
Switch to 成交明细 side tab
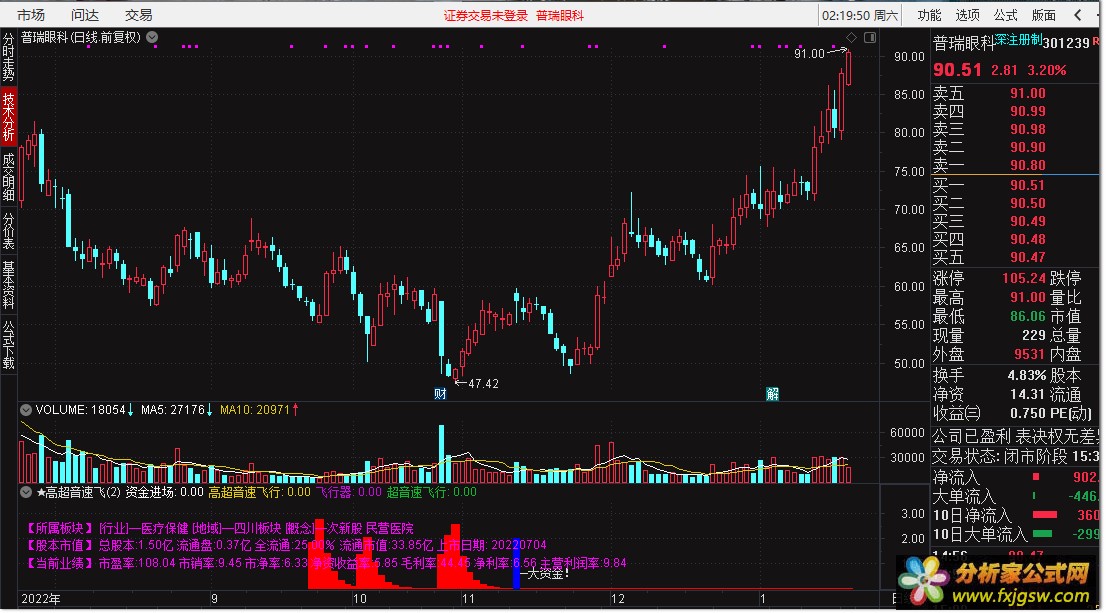coord(8,177)
